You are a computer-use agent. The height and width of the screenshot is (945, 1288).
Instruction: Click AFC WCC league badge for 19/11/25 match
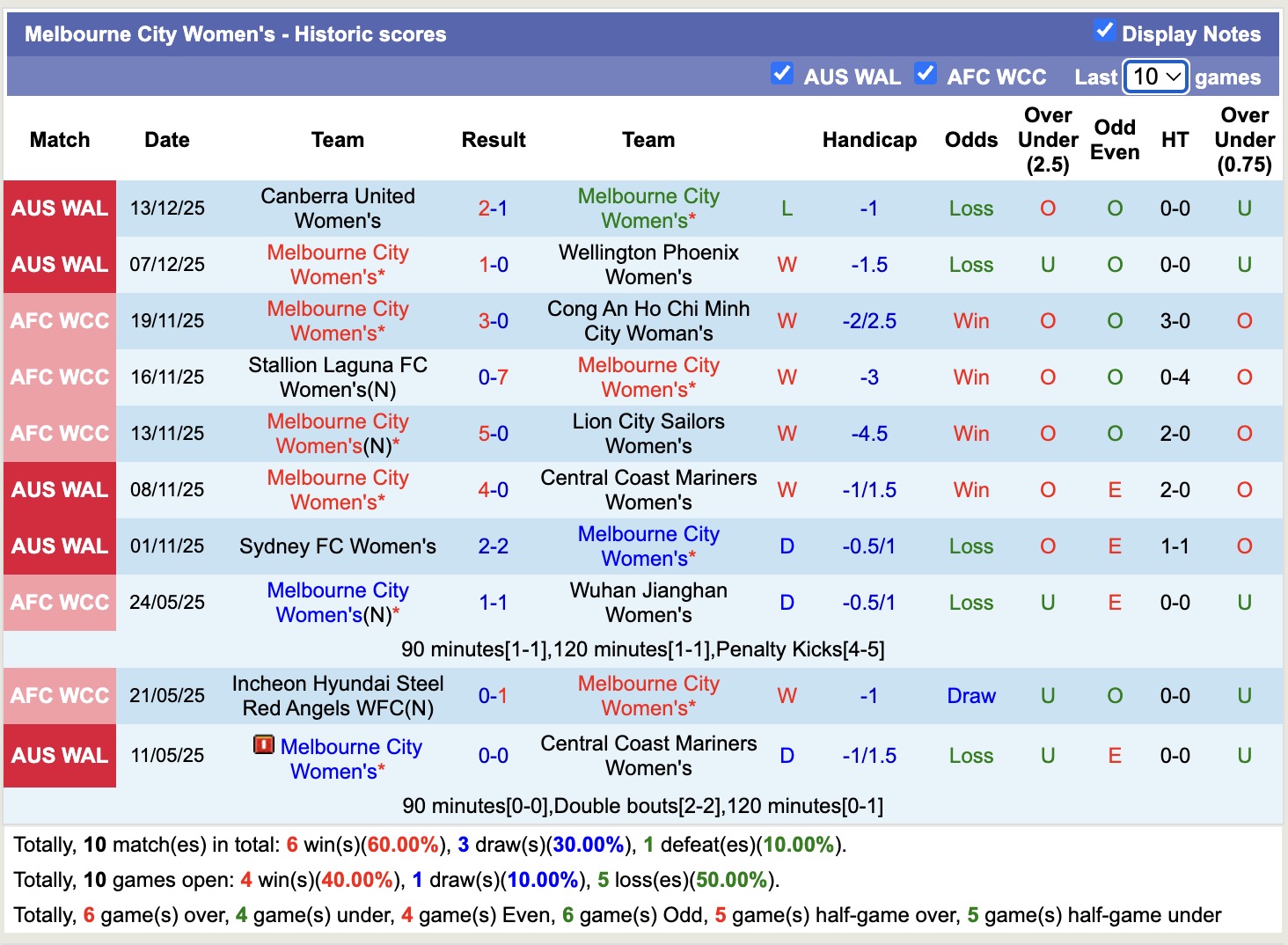[60, 321]
